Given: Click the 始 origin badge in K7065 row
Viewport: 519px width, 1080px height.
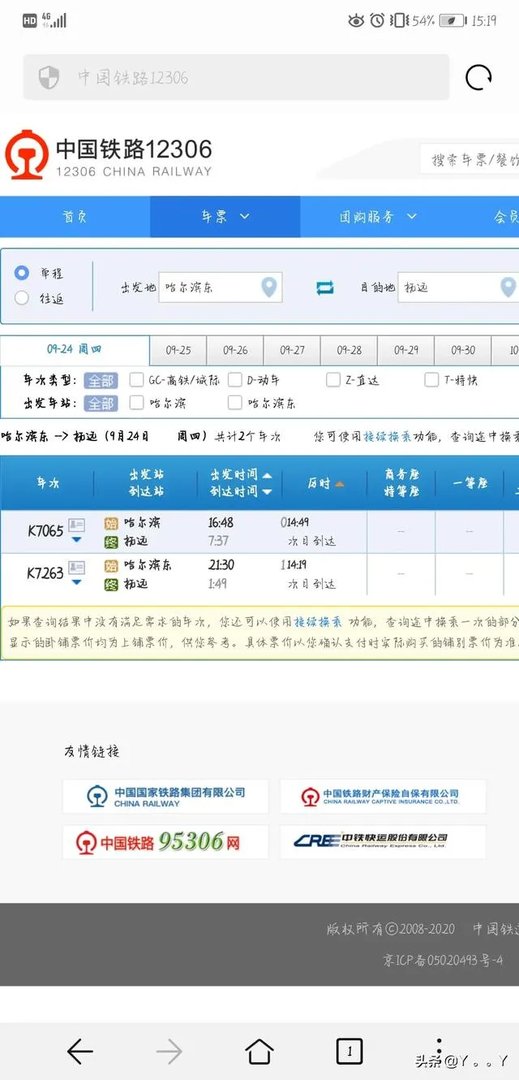Looking at the screenshot, I should (111, 523).
